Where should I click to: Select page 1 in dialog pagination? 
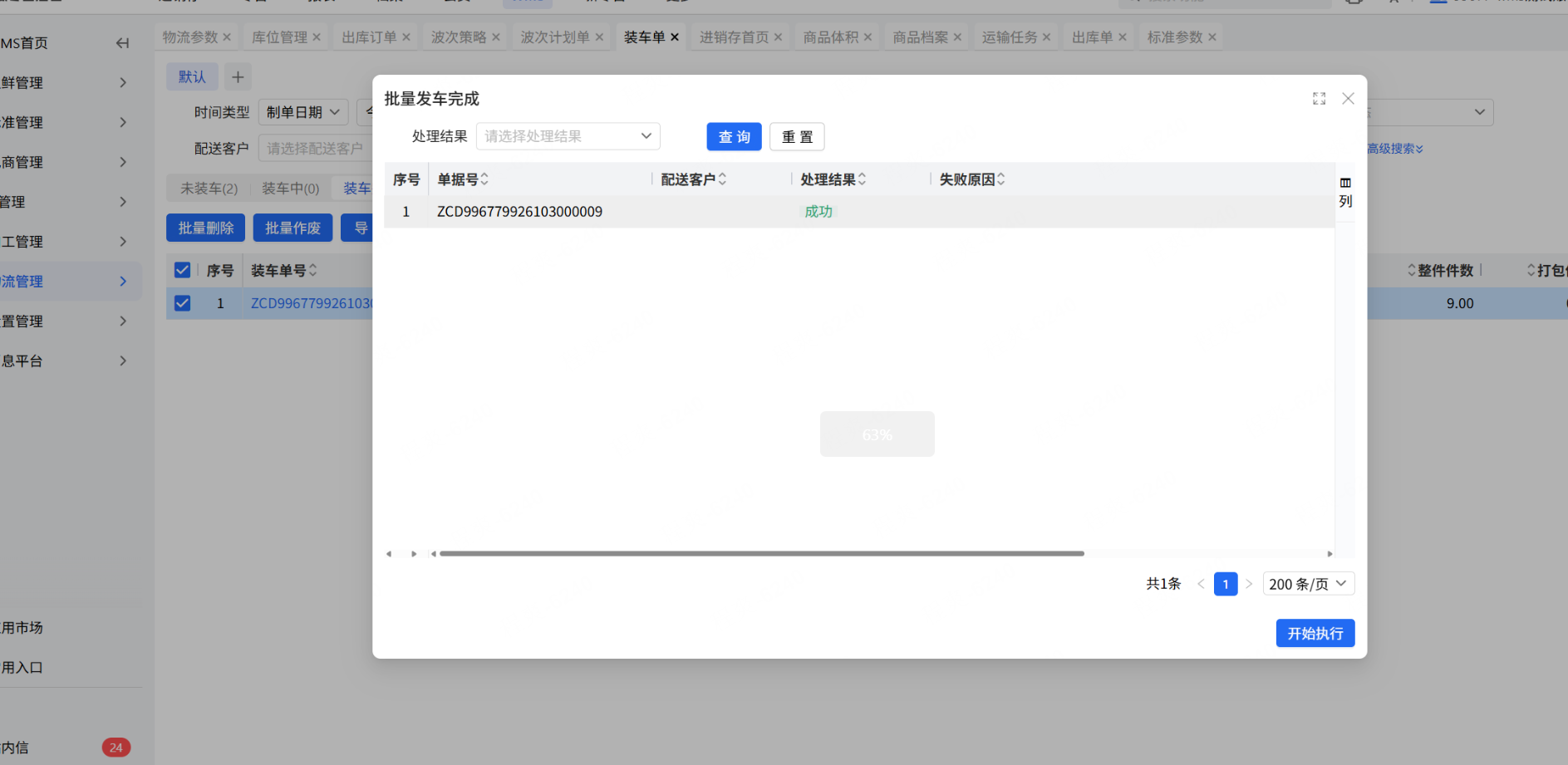click(x=1226, y=584)
